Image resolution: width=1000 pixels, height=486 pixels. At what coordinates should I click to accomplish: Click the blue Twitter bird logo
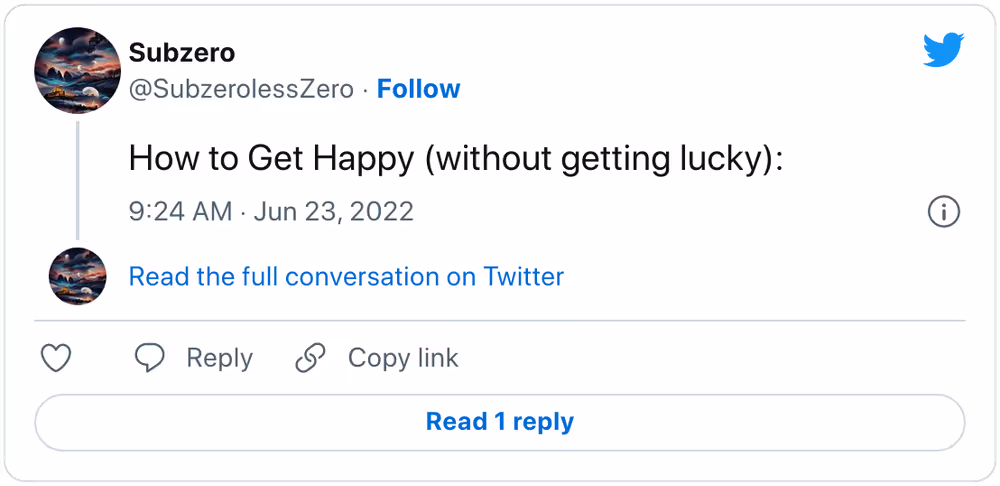944,50
